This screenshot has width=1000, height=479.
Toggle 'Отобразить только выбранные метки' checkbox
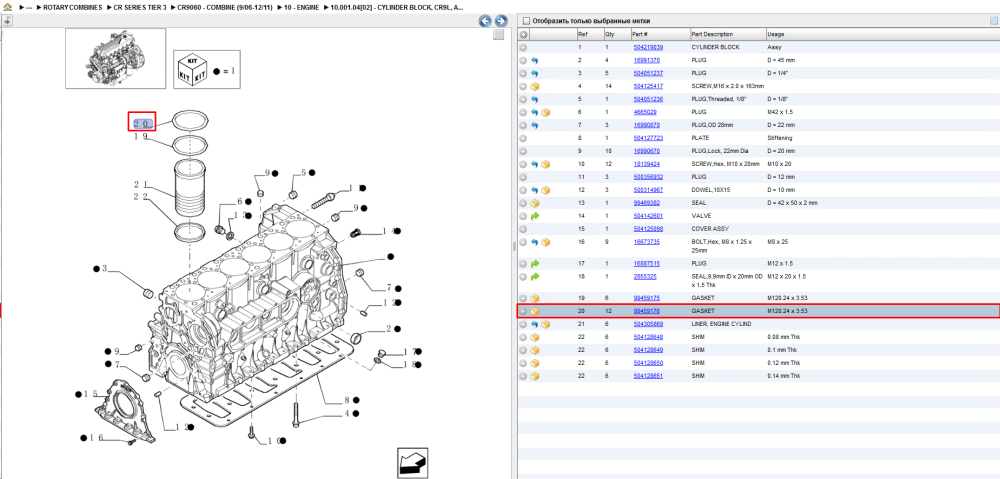526,21
